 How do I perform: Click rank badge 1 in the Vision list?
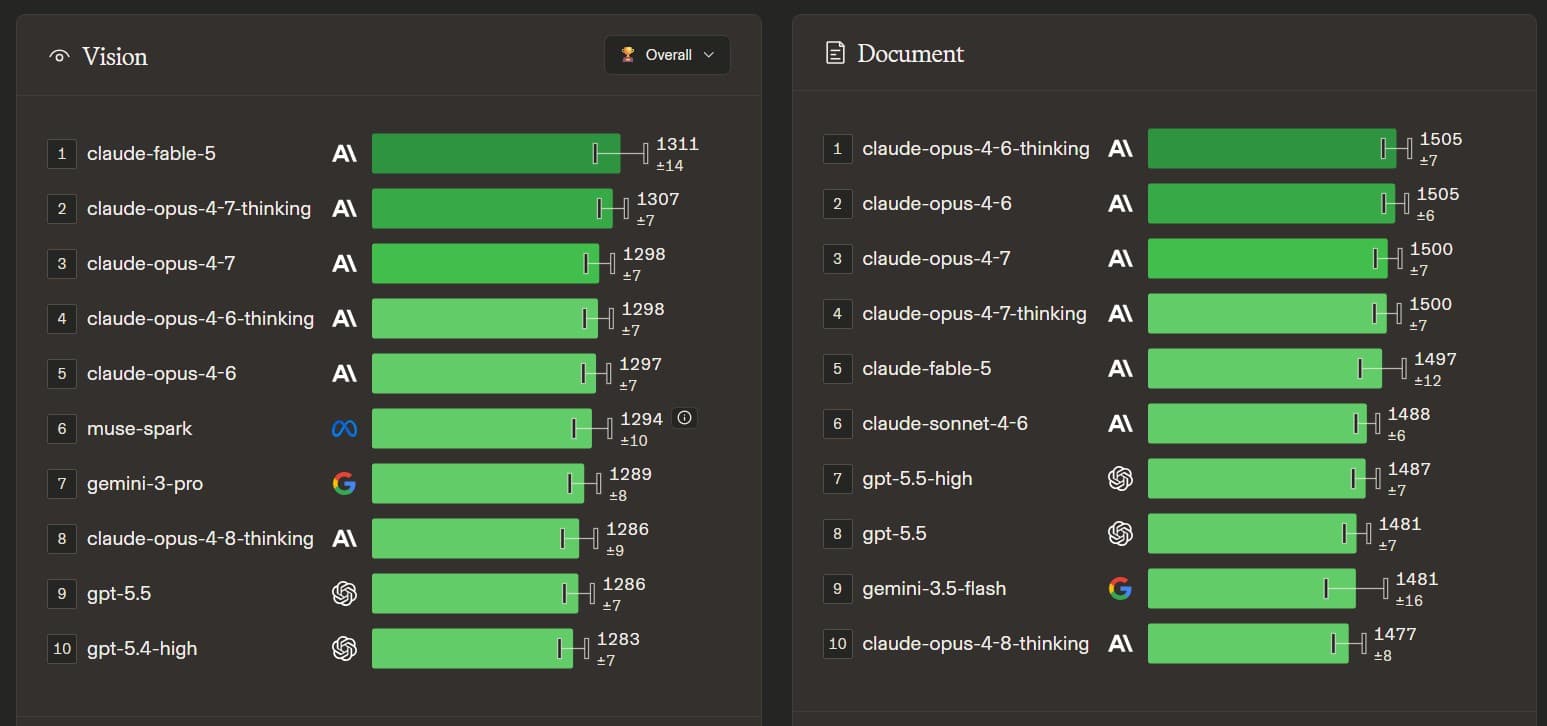pos(62,154)
